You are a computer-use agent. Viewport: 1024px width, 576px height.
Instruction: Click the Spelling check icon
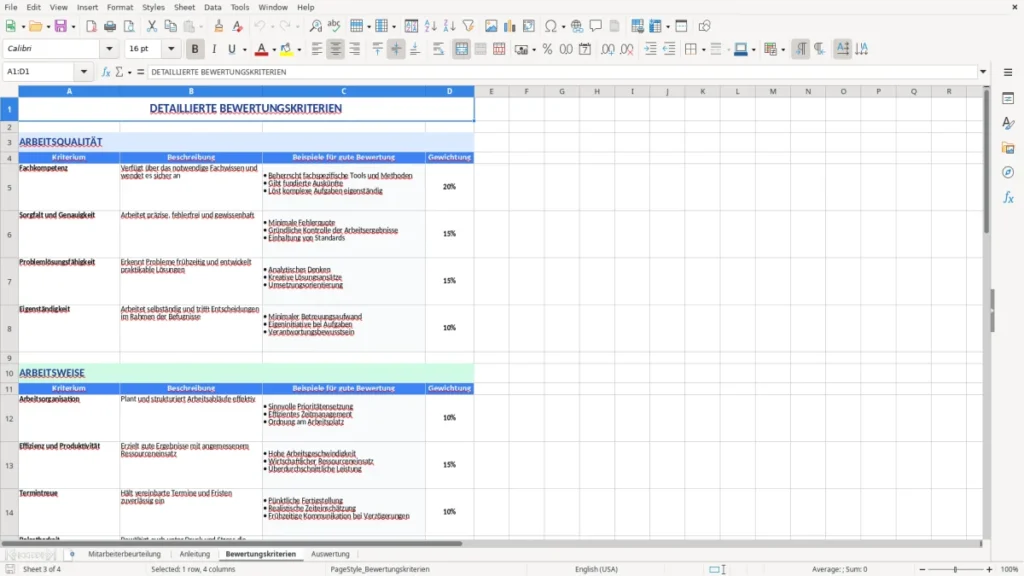[334, 26]
